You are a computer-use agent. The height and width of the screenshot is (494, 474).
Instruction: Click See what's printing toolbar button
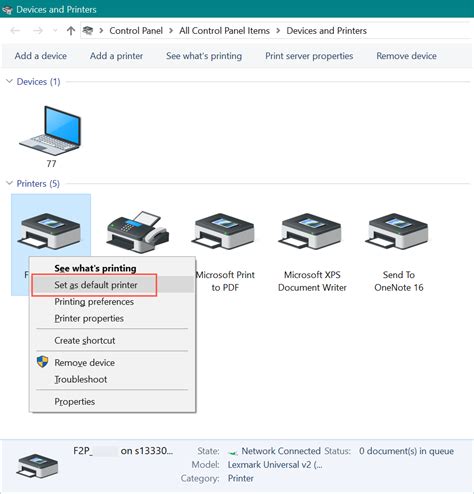204,56
